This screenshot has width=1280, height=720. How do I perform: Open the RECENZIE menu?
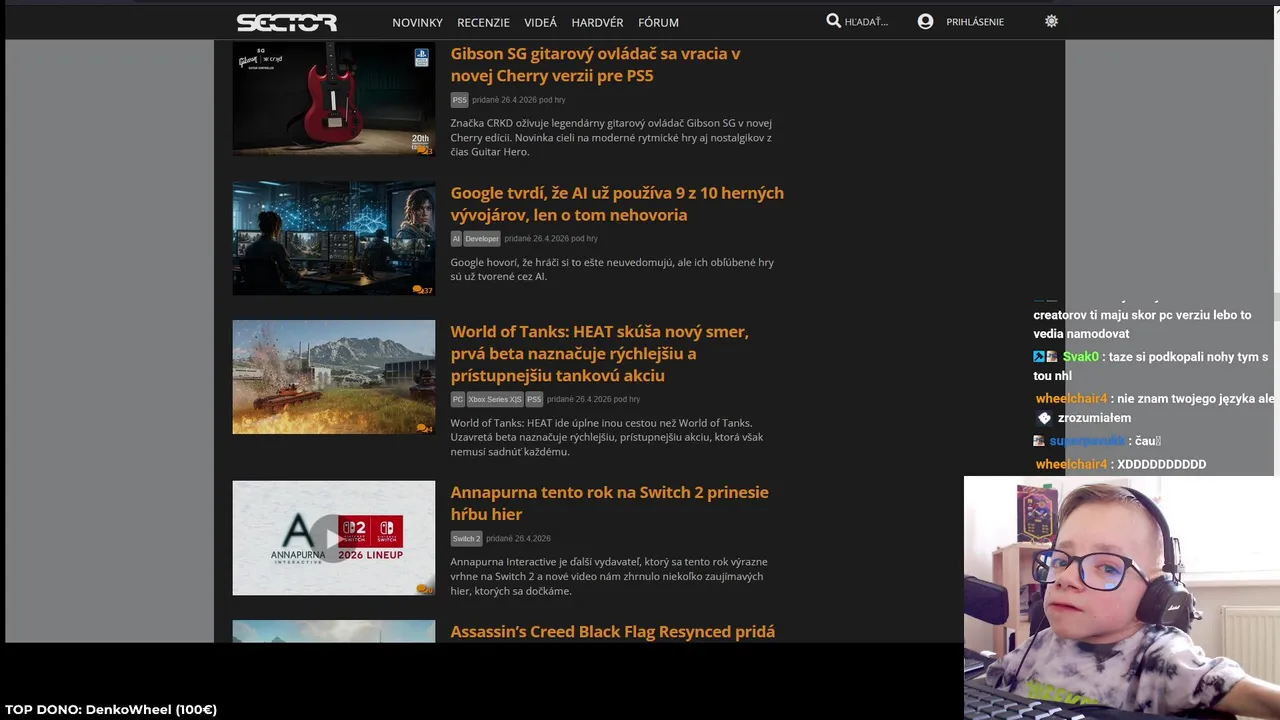[483, 22]
